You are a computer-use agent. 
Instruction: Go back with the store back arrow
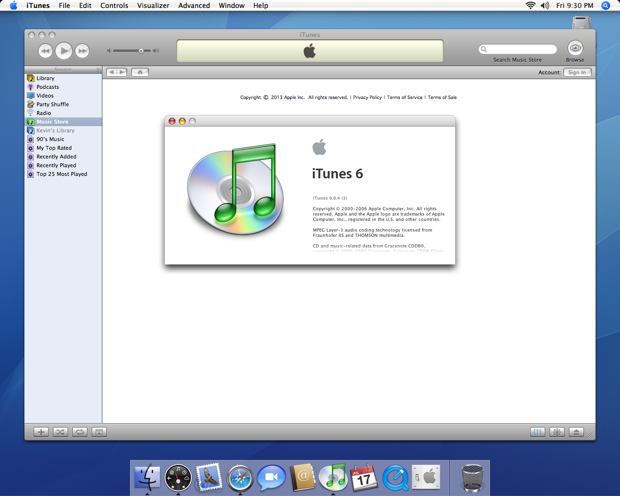[112, 72]
